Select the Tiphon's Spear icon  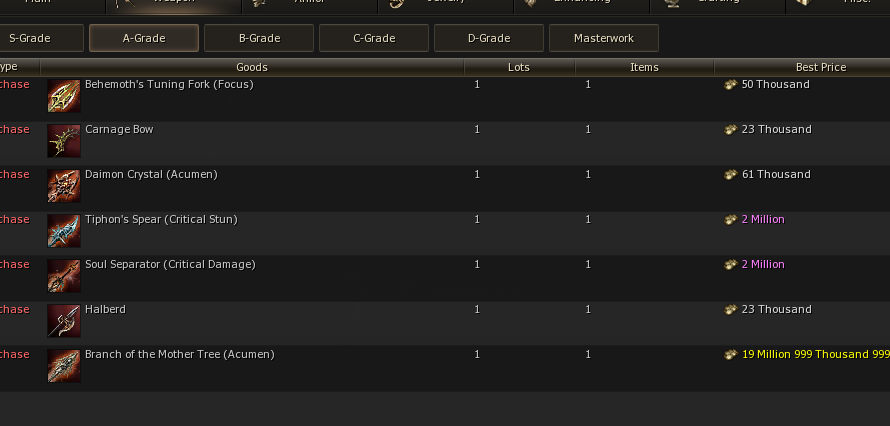[x=64, y=231]
